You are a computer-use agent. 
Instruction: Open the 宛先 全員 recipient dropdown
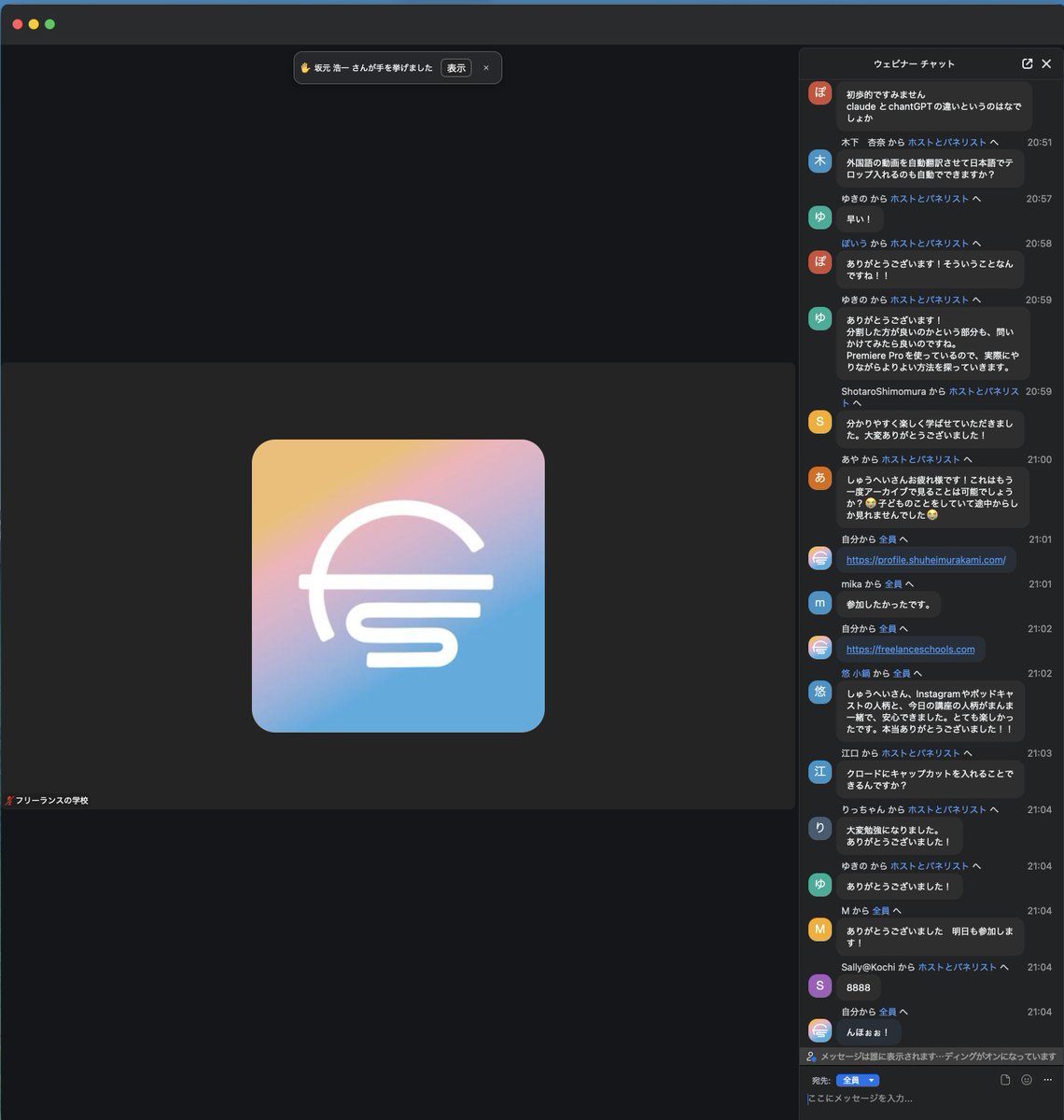pos(858,1081)
